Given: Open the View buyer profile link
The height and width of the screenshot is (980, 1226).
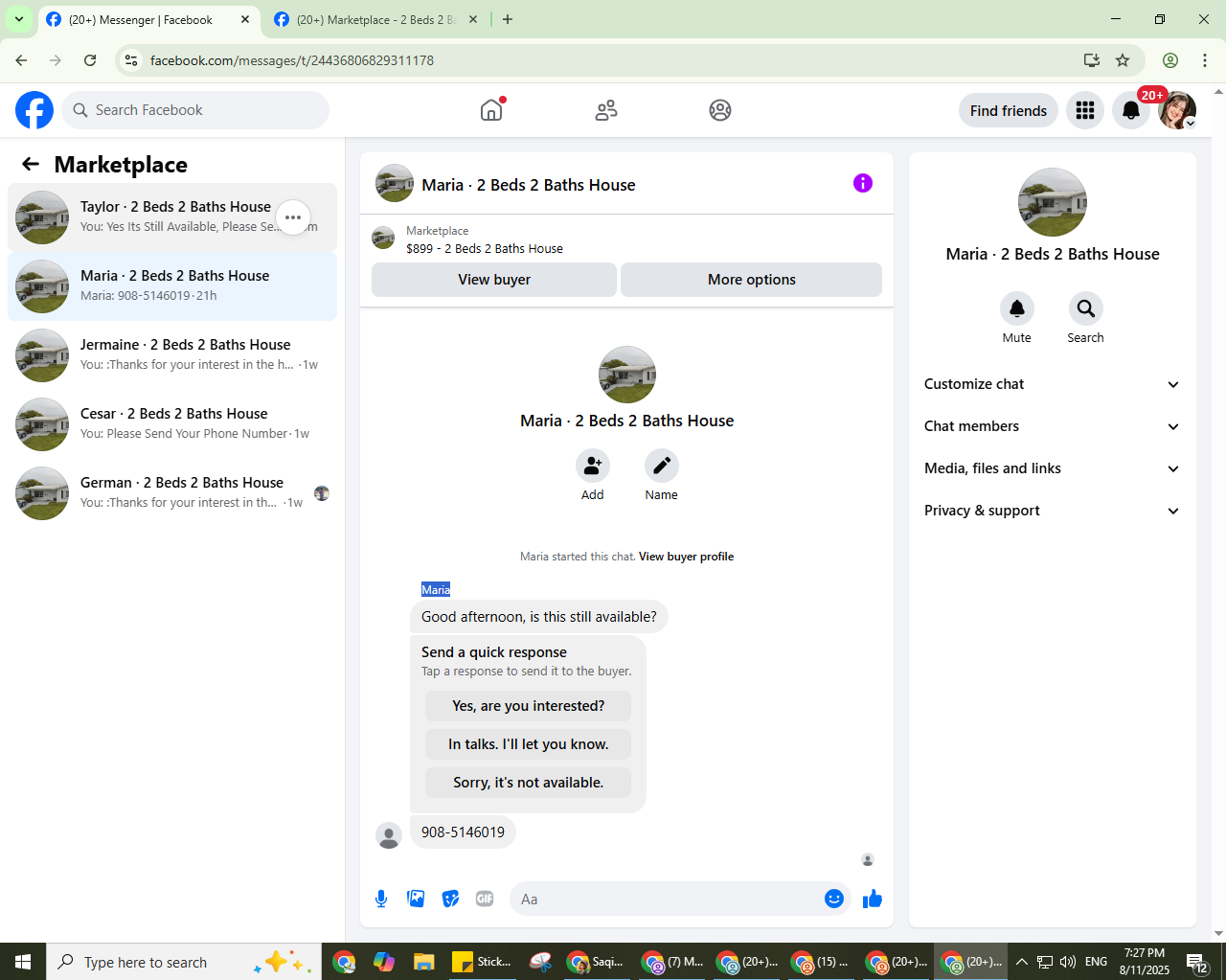Looking at the screenshot, I should pos(686,557).
